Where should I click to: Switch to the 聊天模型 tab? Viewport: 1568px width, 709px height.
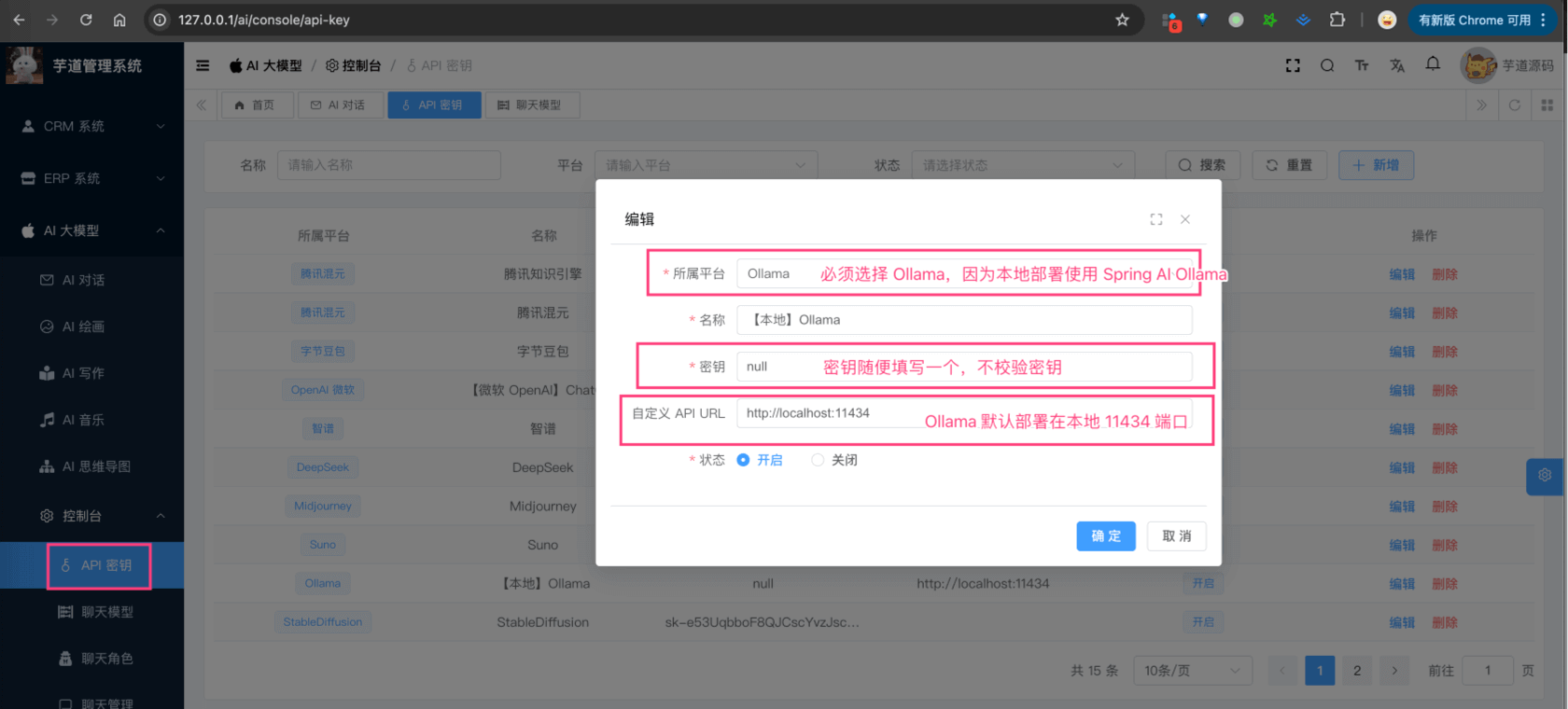coord(530,105)
